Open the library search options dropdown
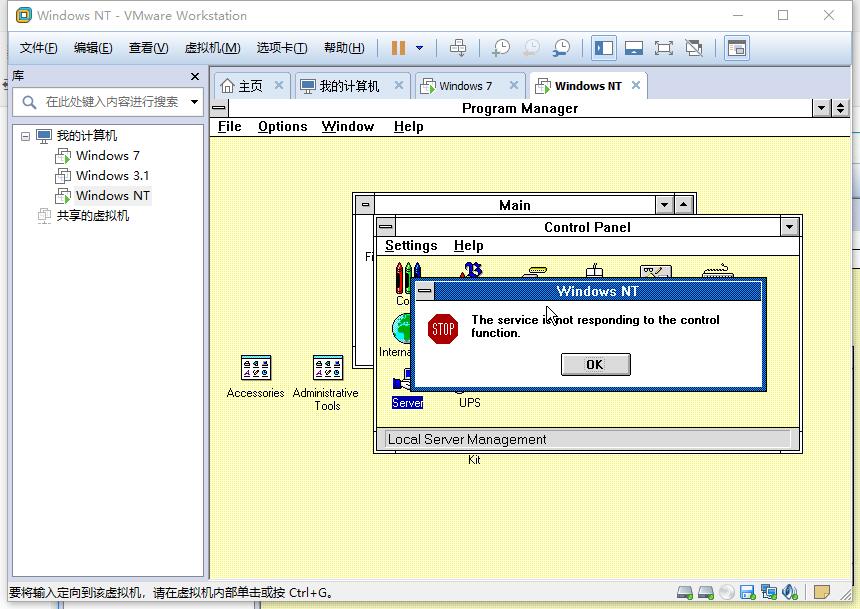This screenshot has height=609, width=860. [194, 102]
